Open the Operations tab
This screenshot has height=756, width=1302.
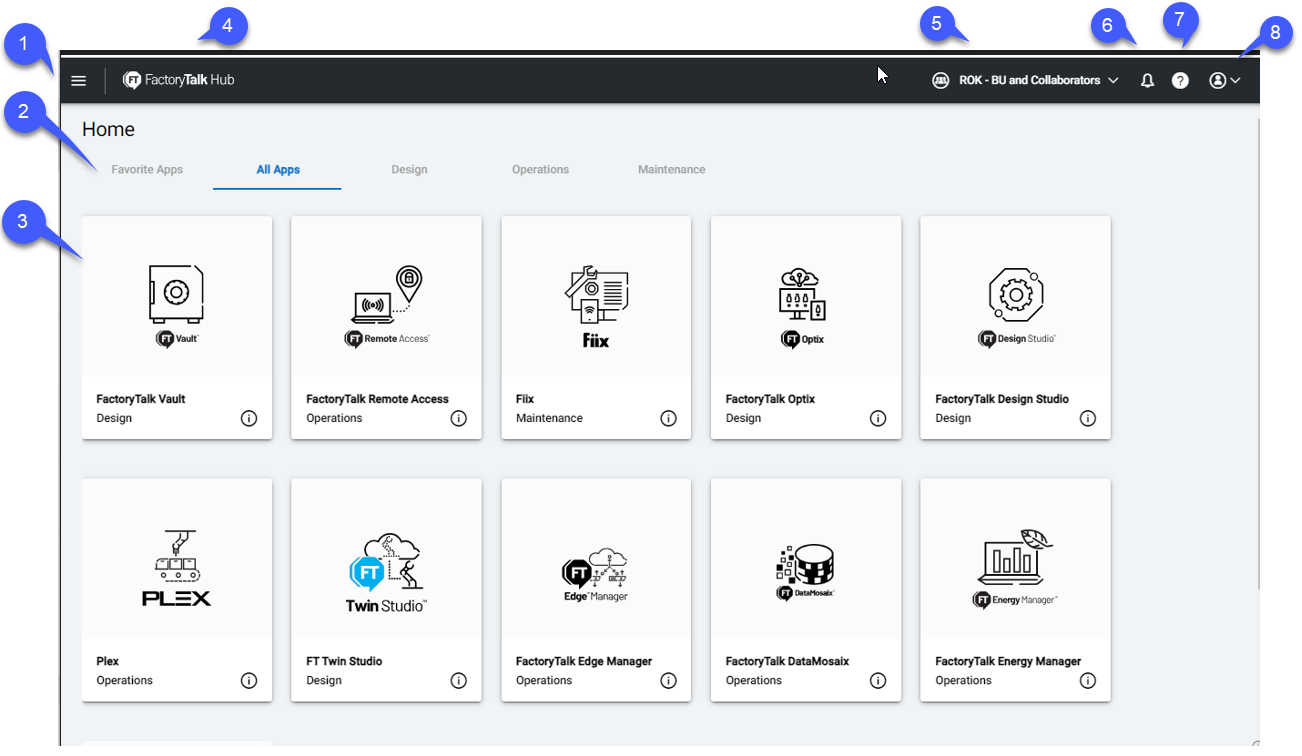pyautogui.click(x=540, y=170)
